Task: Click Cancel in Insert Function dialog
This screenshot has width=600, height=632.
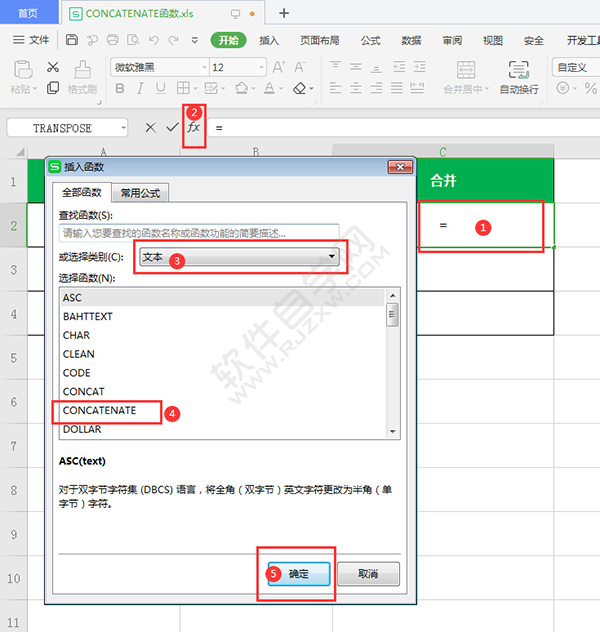Action: pos(368,574)
